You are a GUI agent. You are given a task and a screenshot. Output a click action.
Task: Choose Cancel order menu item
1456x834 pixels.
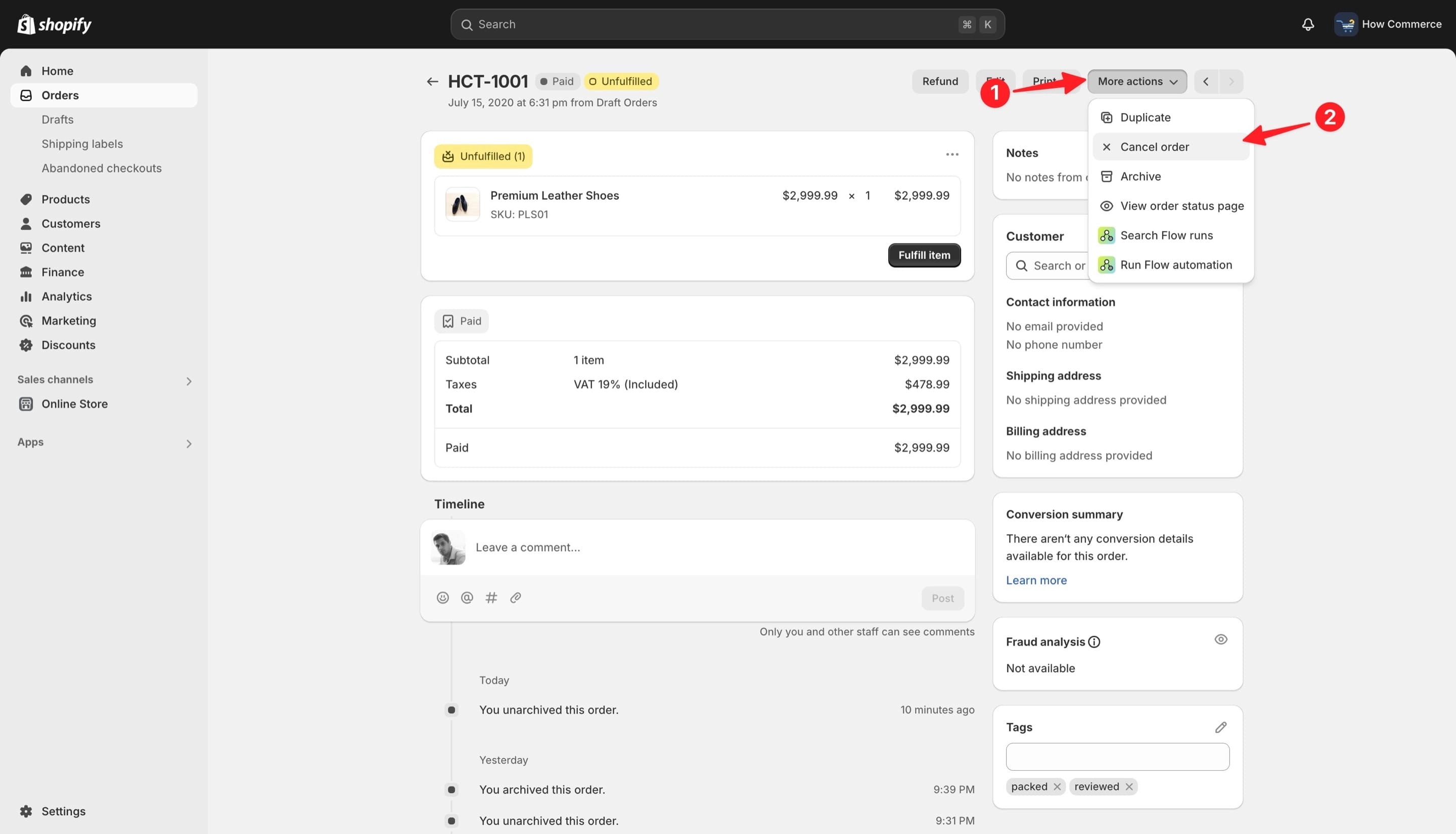point(1171,147)
